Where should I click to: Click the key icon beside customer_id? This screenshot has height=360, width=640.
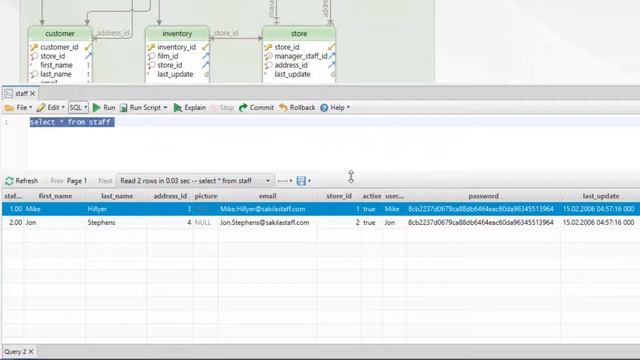point(34,47)
